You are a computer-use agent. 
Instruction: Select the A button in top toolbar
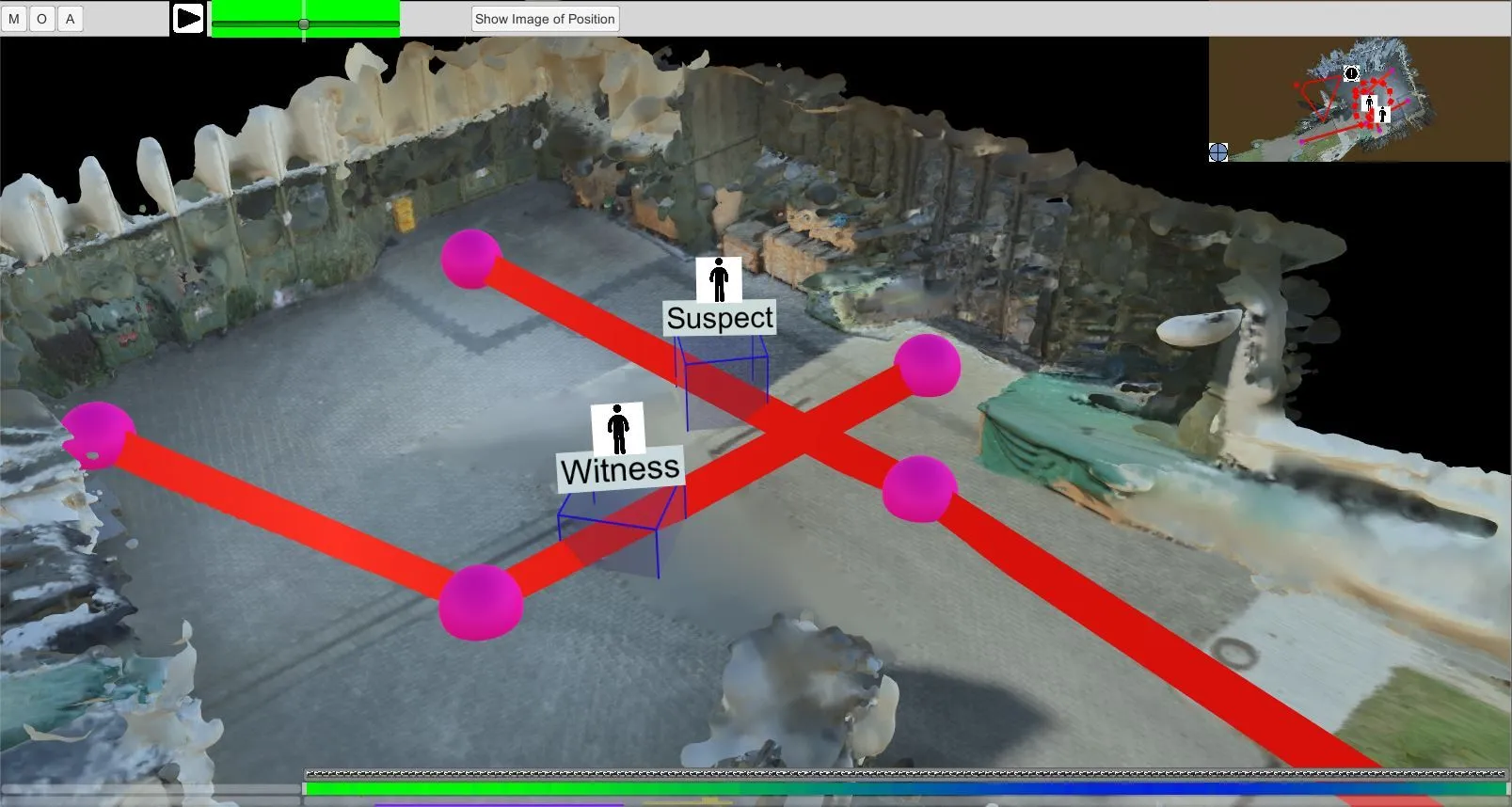tap(70, 19)
